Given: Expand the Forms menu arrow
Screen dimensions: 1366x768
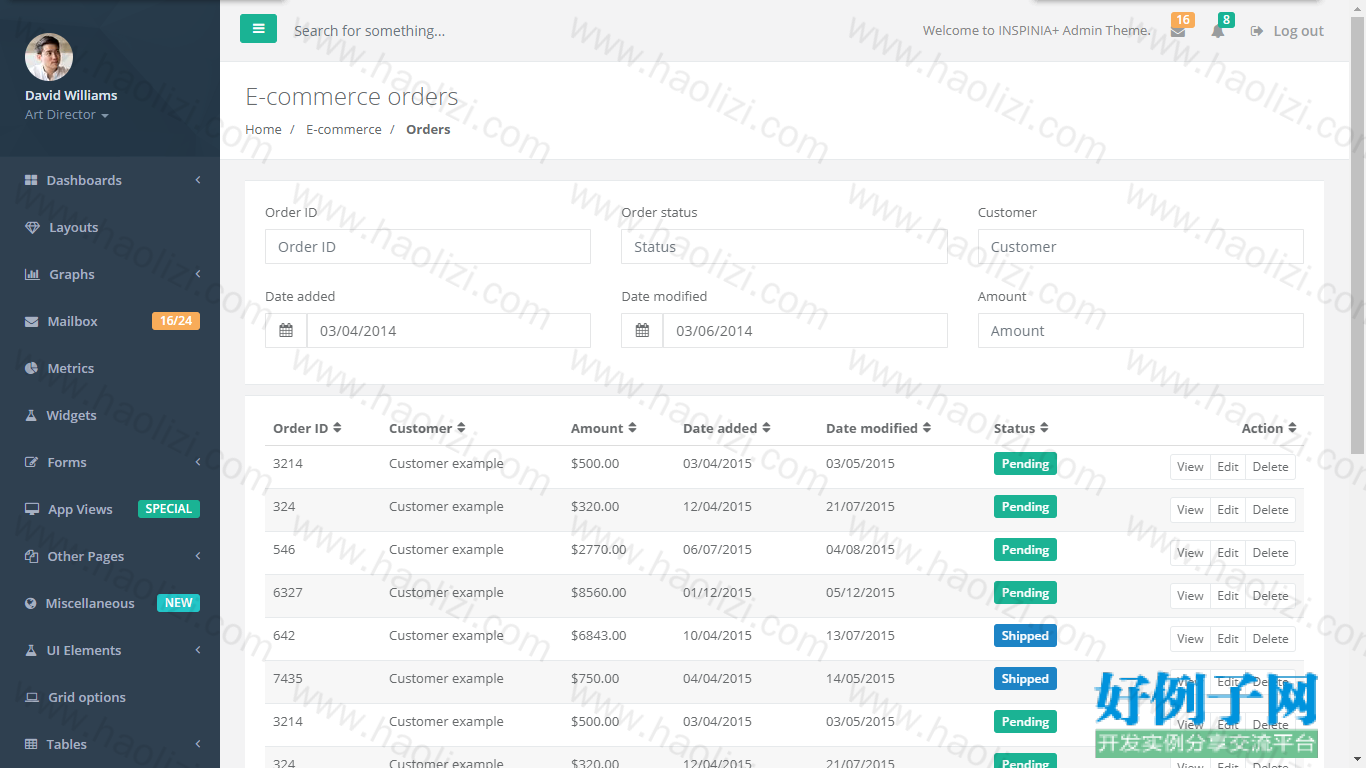Looking at the screenshot, I should (x=198, y=462).
